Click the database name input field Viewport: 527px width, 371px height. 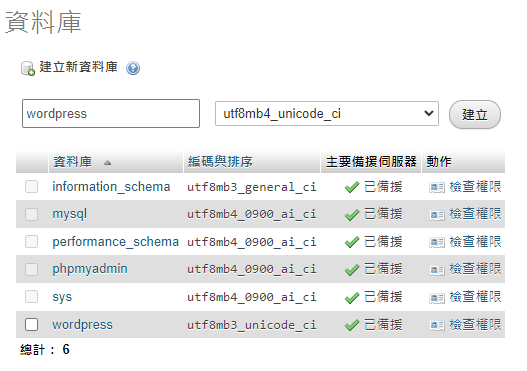point(111,114)
